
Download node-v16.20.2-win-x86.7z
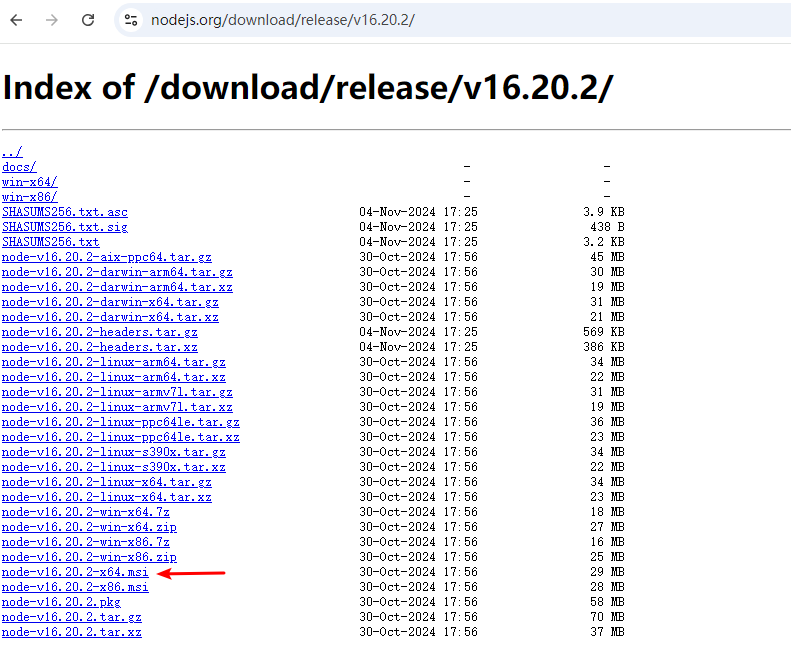pos(86,542)
